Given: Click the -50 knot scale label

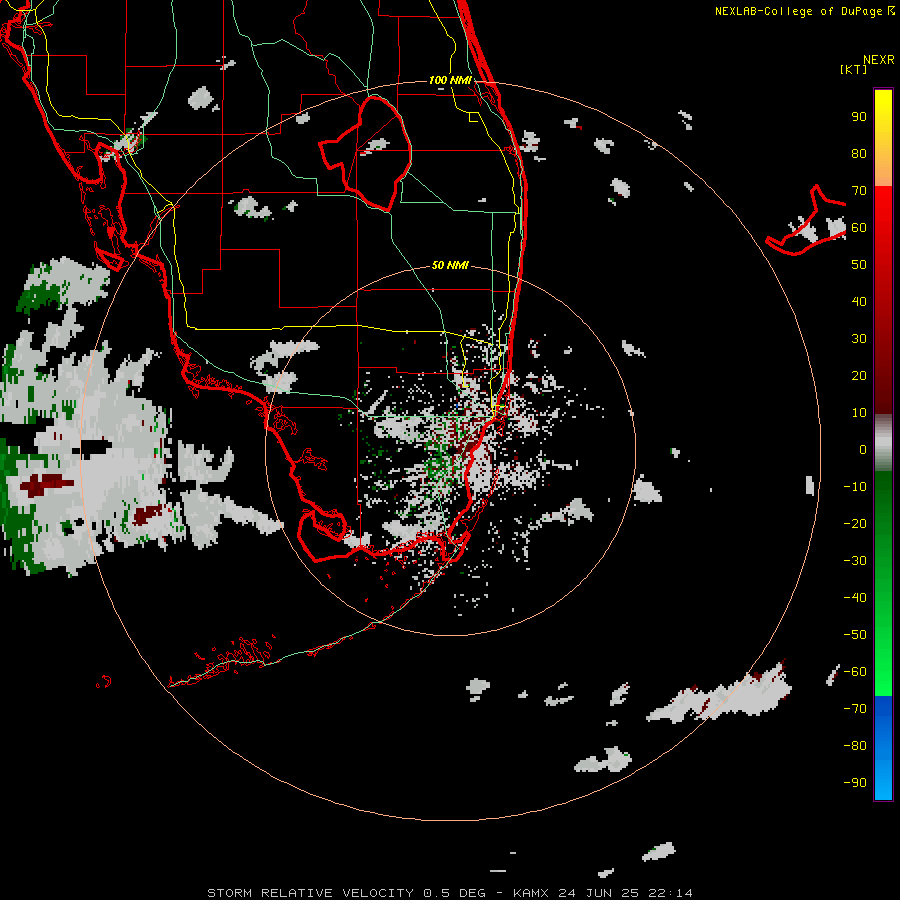Looking at the screenshot, I should point(855,635).
